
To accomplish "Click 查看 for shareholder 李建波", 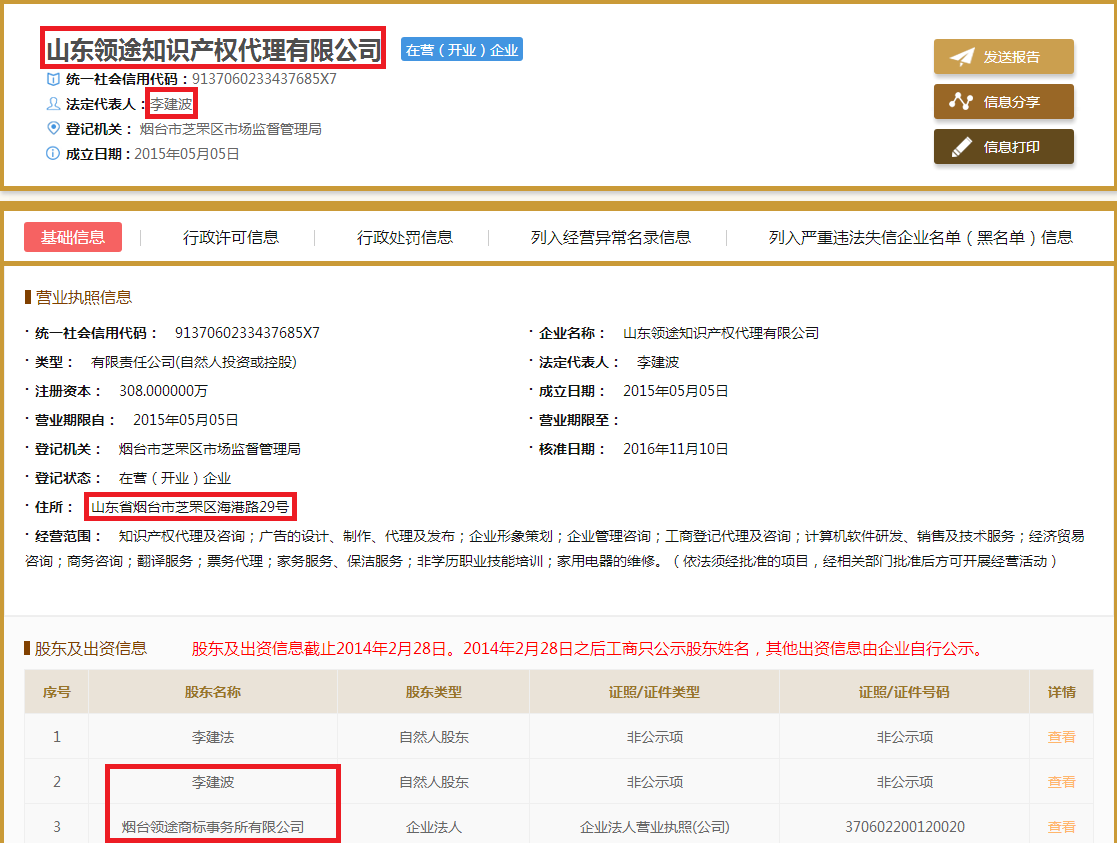I will click(x=1061, y=782).
